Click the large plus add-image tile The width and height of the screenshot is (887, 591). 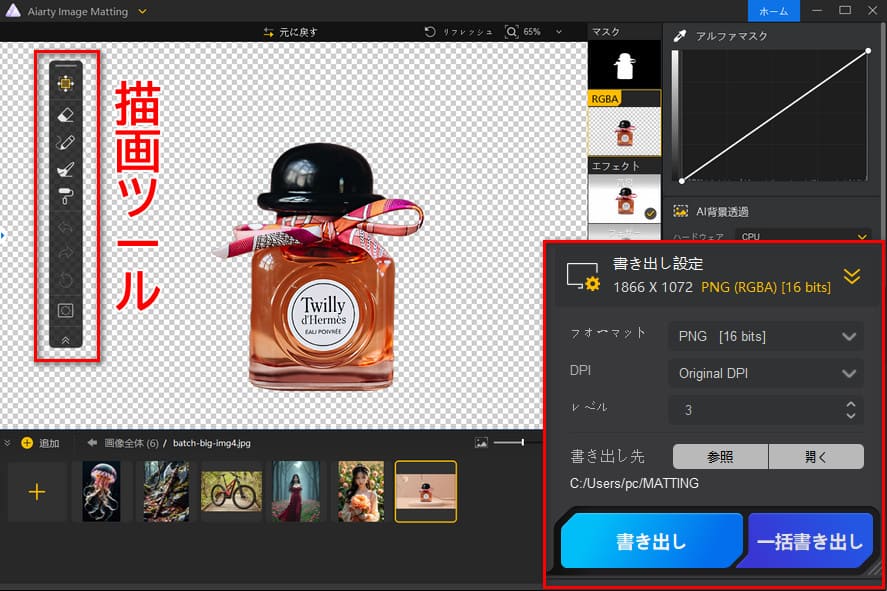(x=37, y=491)
